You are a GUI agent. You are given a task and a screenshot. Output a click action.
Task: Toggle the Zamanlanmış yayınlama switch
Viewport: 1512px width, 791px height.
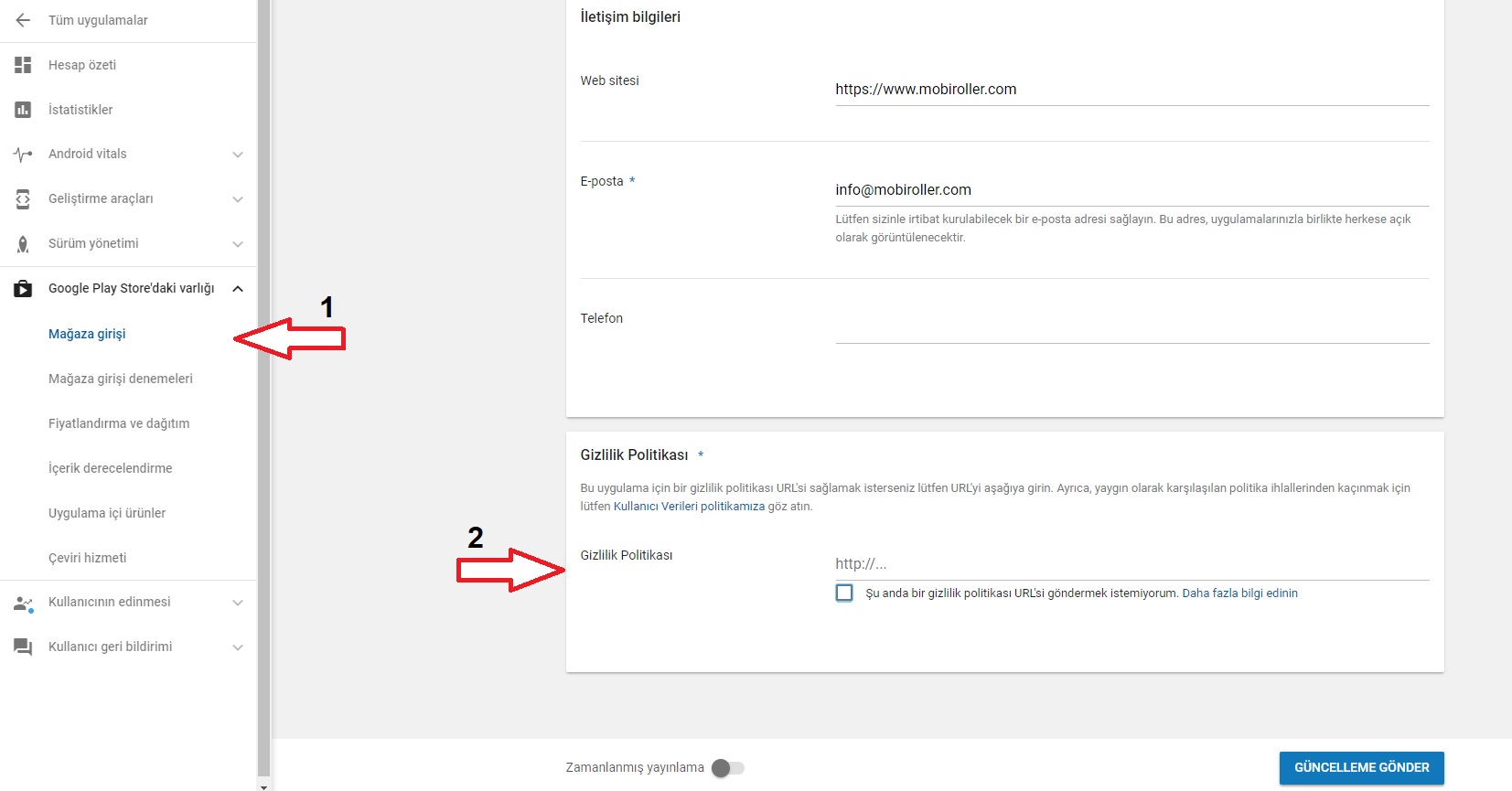coord(728,768)
